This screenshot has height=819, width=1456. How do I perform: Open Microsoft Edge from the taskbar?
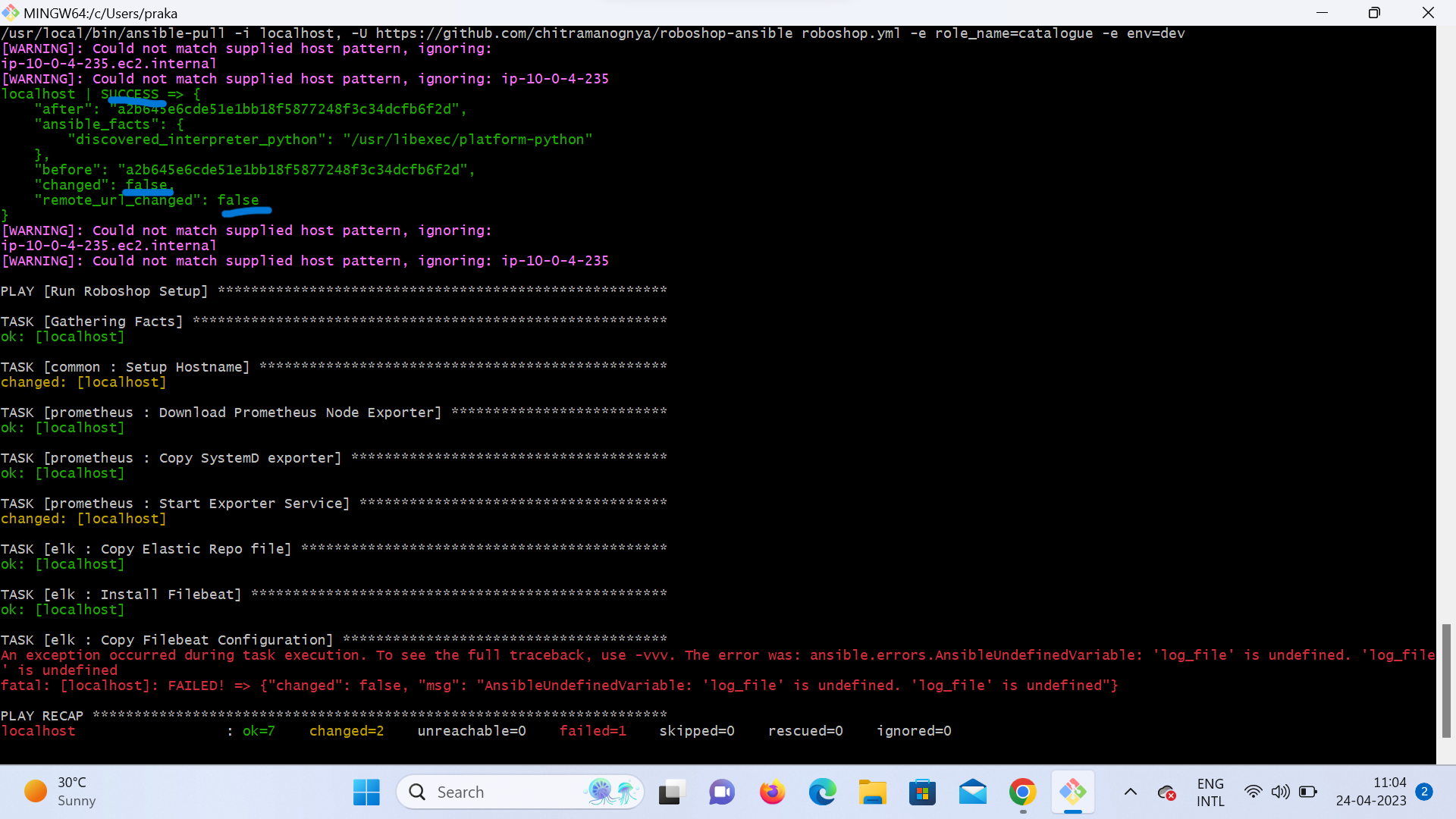click(x=822, y=792)
